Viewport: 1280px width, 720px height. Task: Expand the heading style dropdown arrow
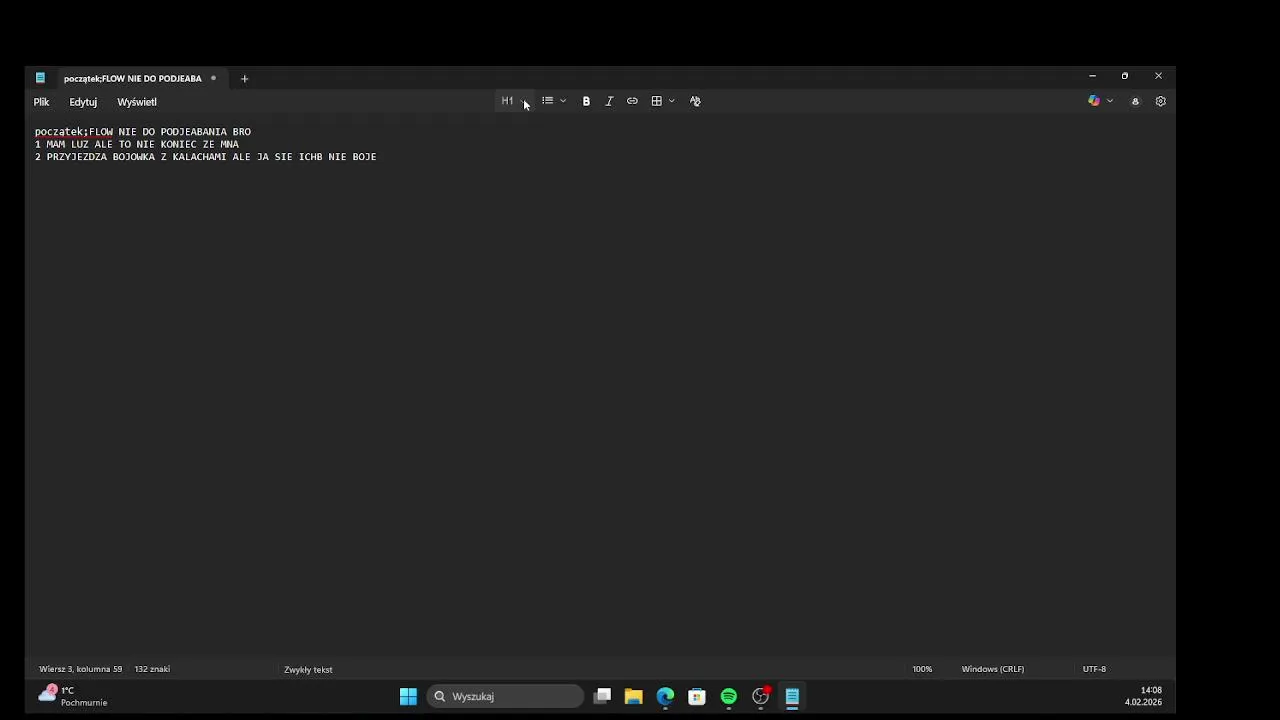[525, 101]
